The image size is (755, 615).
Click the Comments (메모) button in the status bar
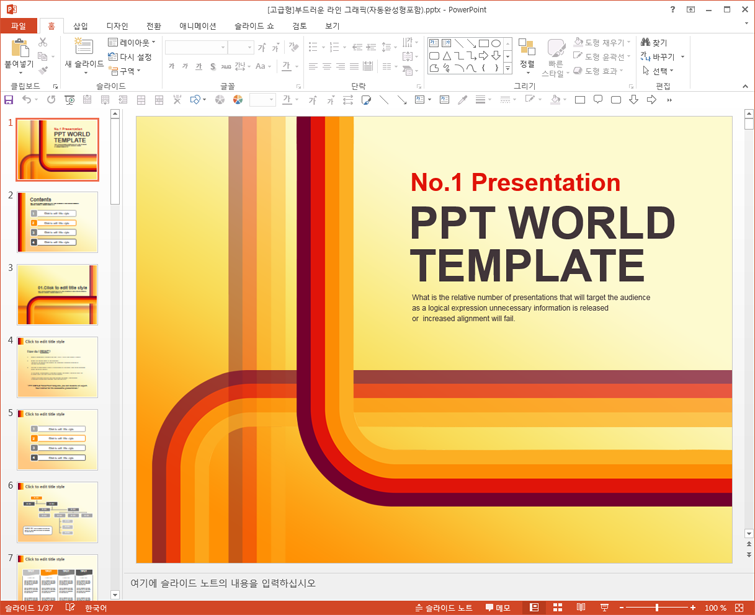coord(498,608)
